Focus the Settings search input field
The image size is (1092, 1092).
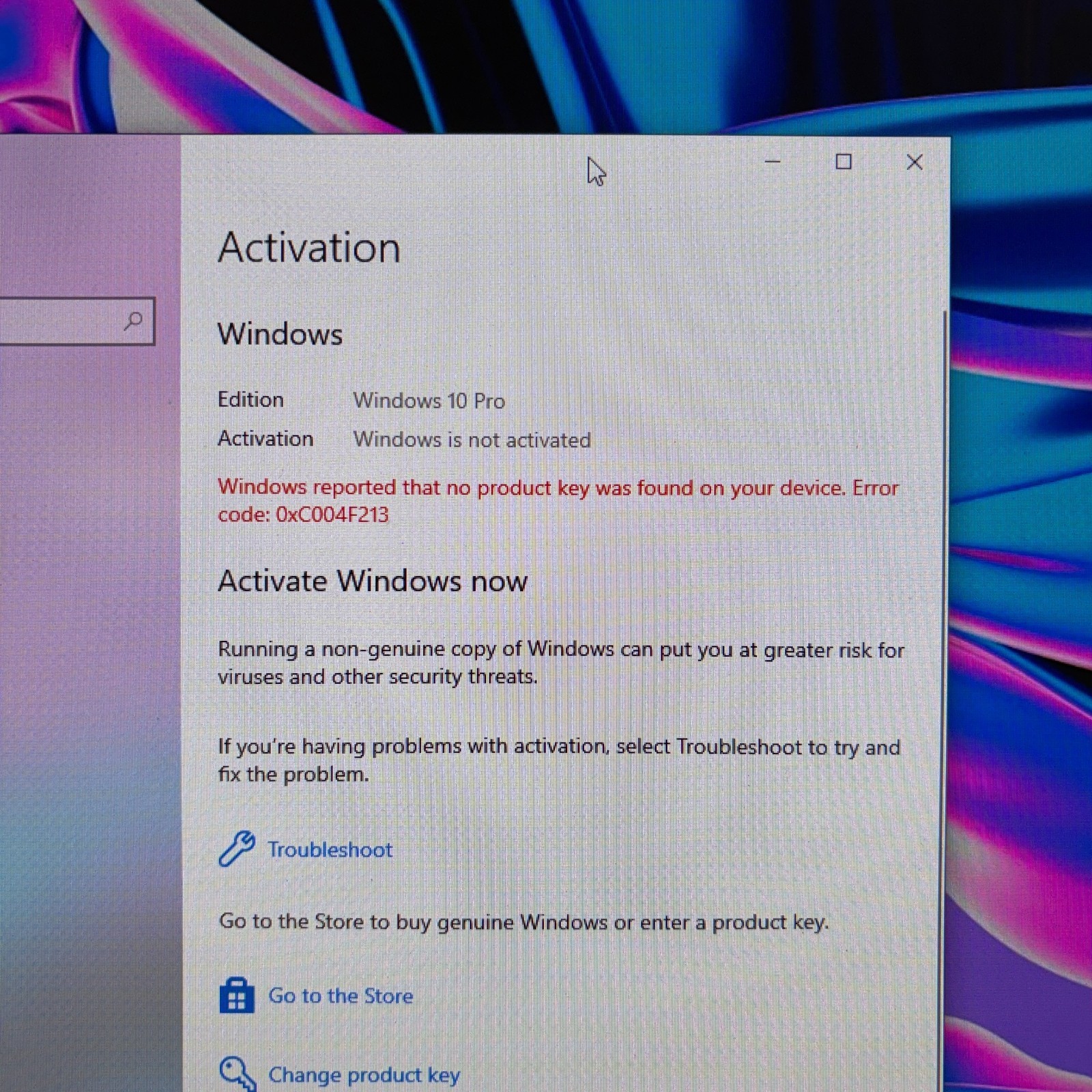click(x=76, y=321)
